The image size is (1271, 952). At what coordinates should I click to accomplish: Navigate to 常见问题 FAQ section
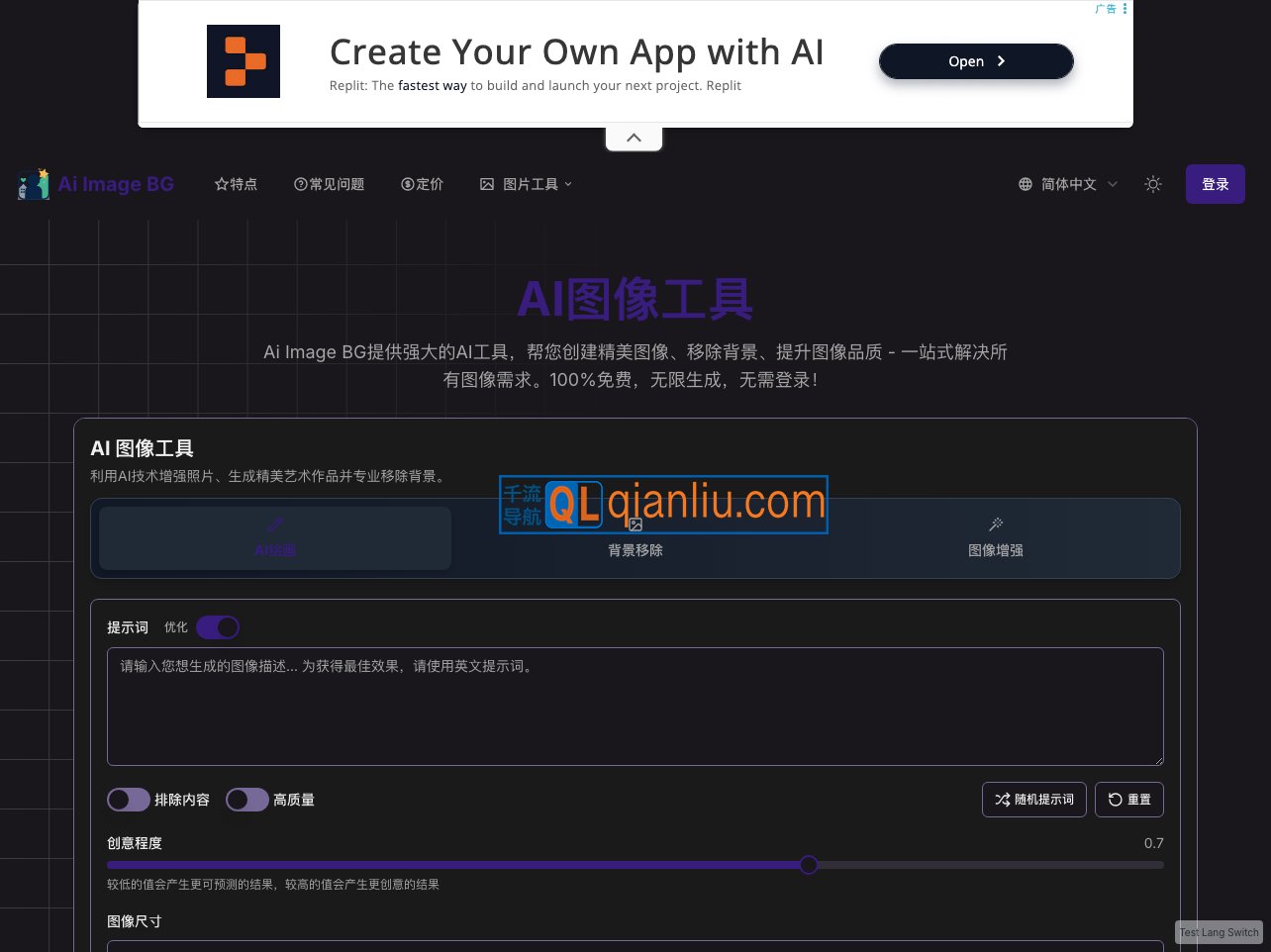coord(329,184)
